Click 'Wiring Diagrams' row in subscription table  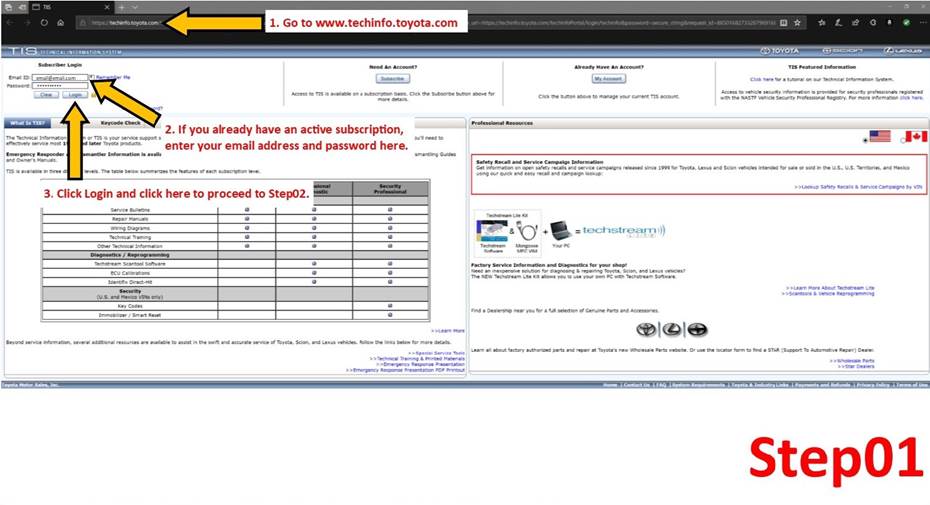pyautogui.click(x=235, y=228)
